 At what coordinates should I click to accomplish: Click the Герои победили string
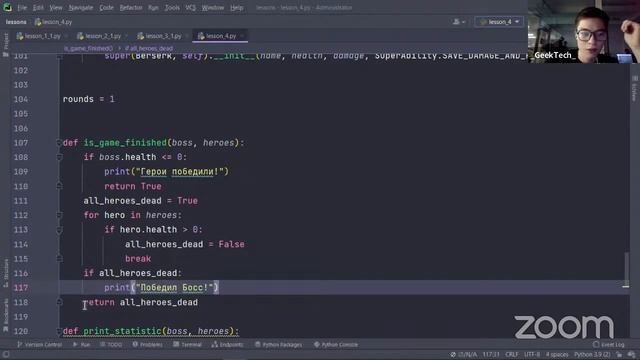pos(179,172)
